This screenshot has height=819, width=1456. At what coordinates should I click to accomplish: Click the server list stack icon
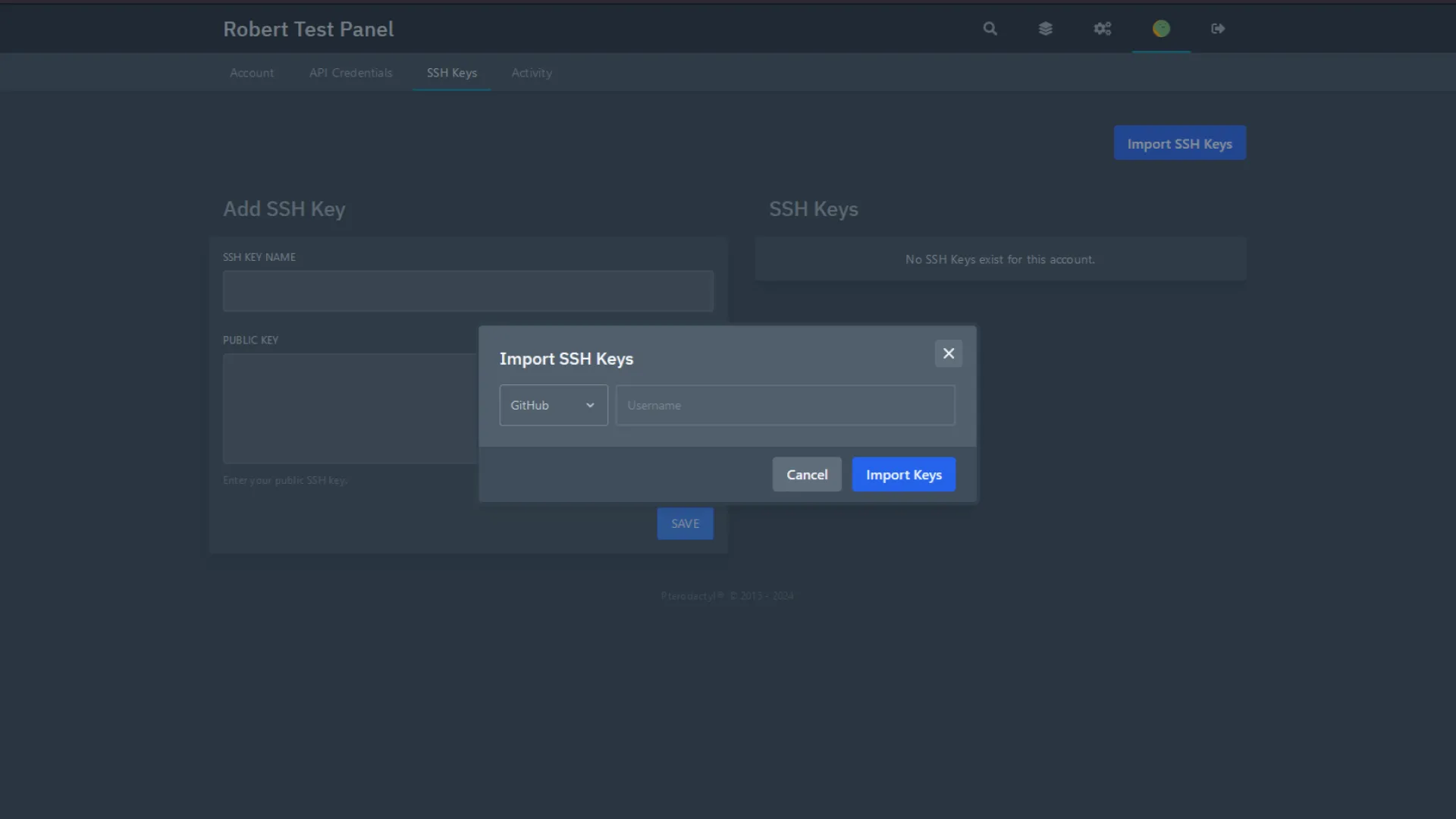[1046, 29]
